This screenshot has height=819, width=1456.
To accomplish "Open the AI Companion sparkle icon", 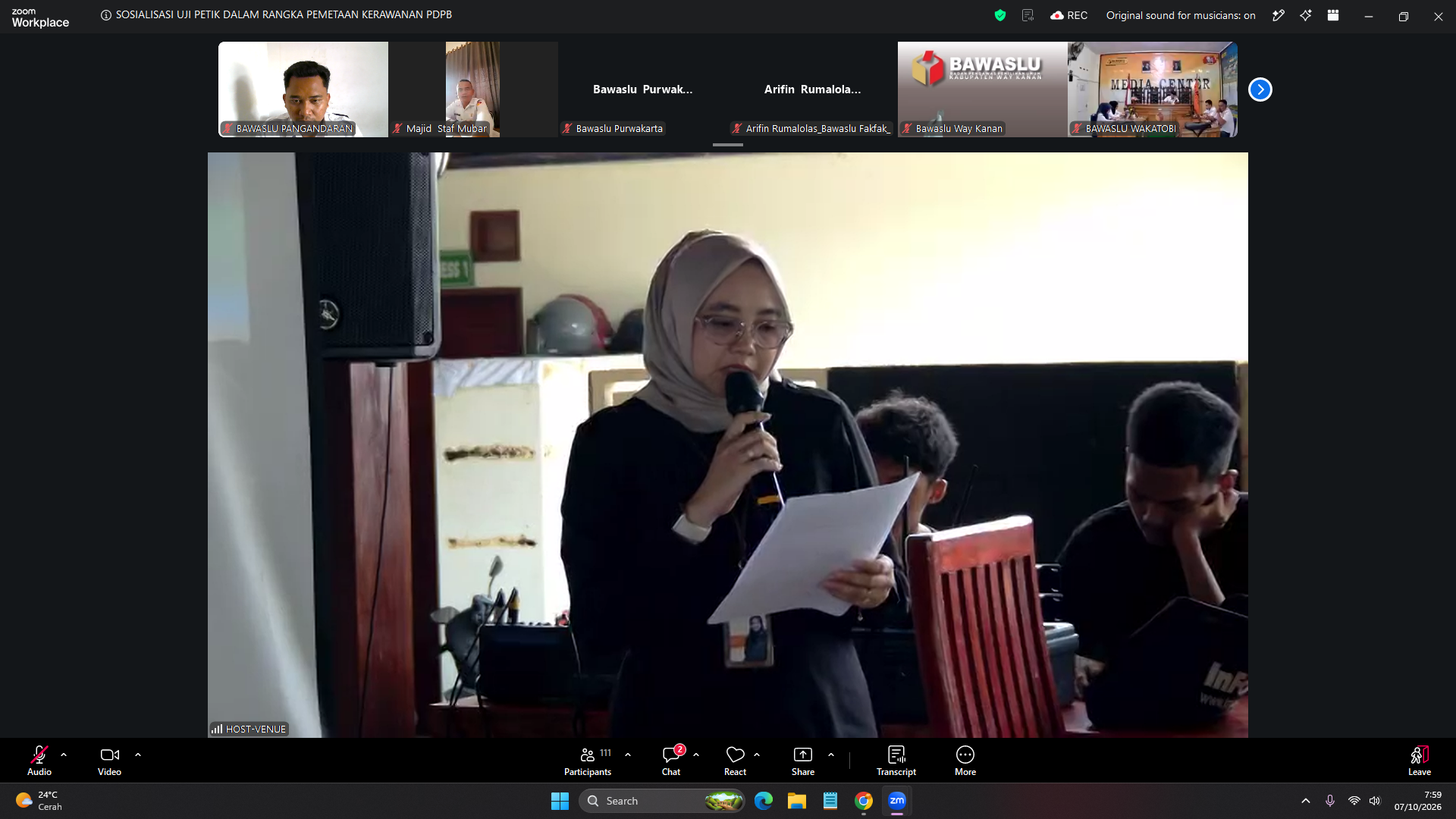I will [x=1306, y=15].
